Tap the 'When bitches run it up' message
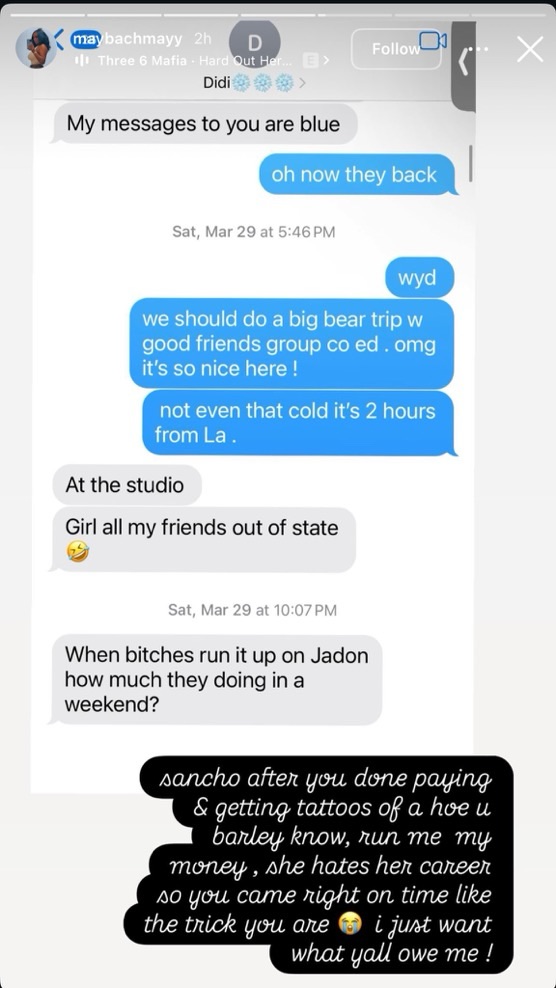Screen dimensions: 556x988 [x=216, y=679]
